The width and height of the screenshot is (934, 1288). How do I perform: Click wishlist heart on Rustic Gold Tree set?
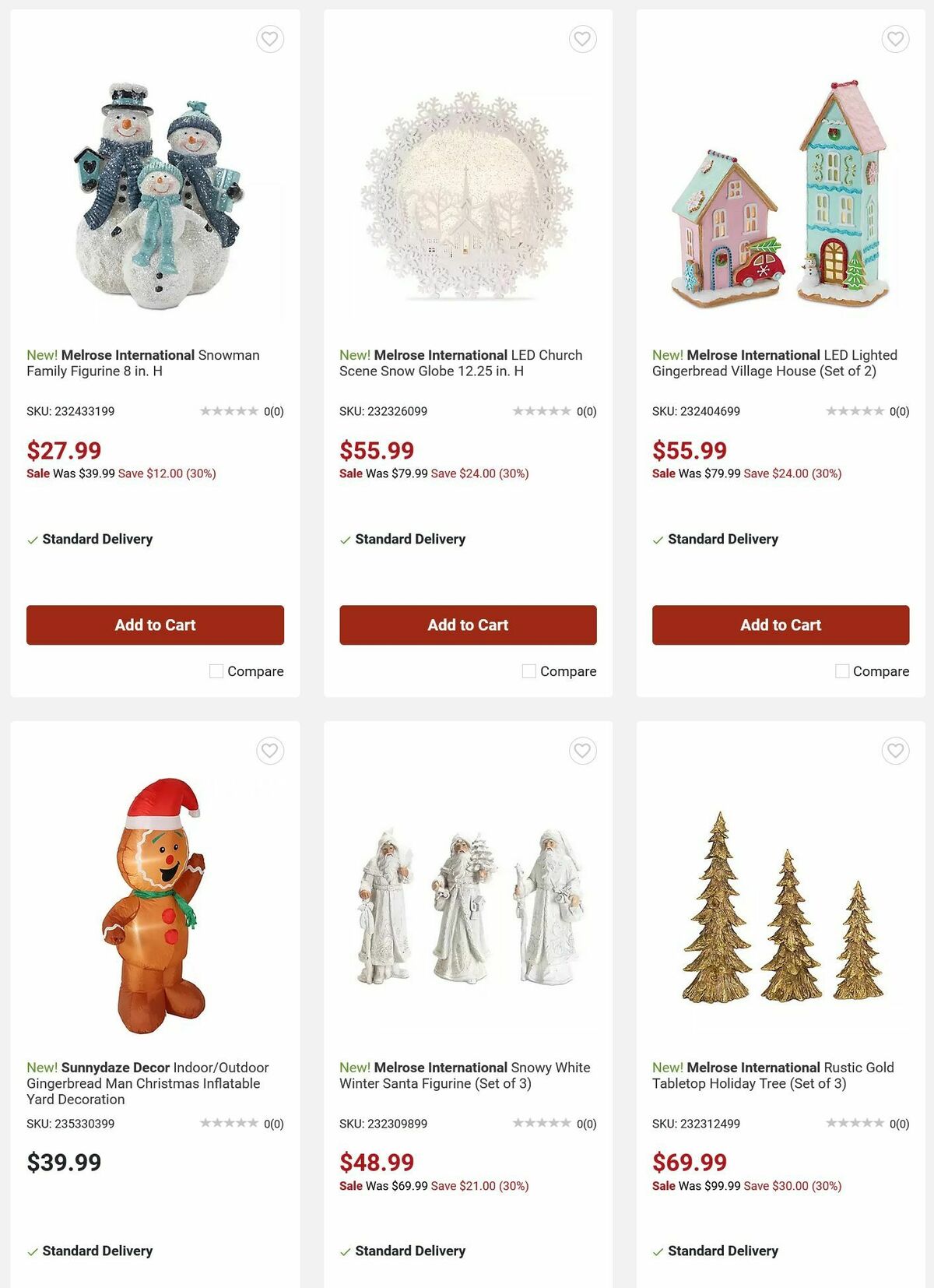point(896,751)
